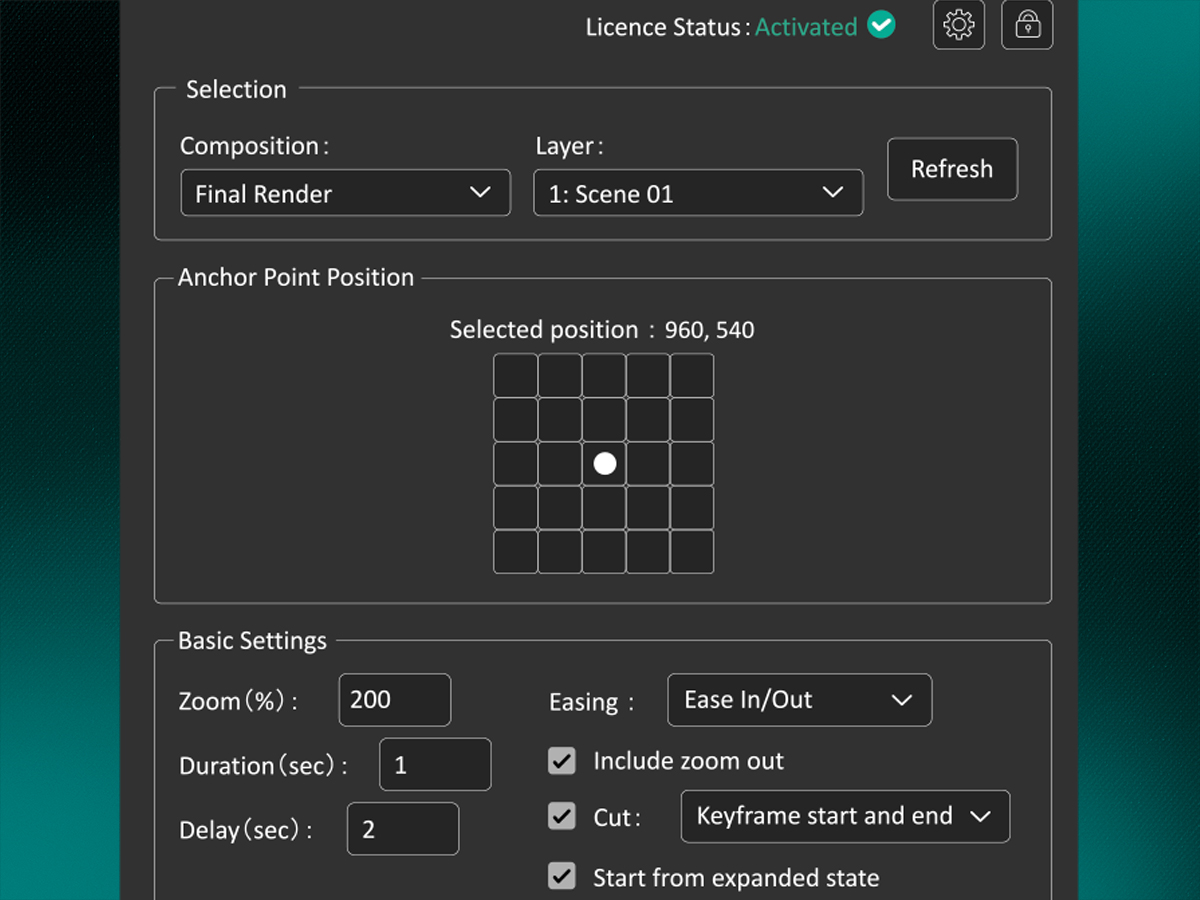The height and width of the screenshot is (900, 1200).
Task: Select the center anchor point cell
Action: pos(604,463)
